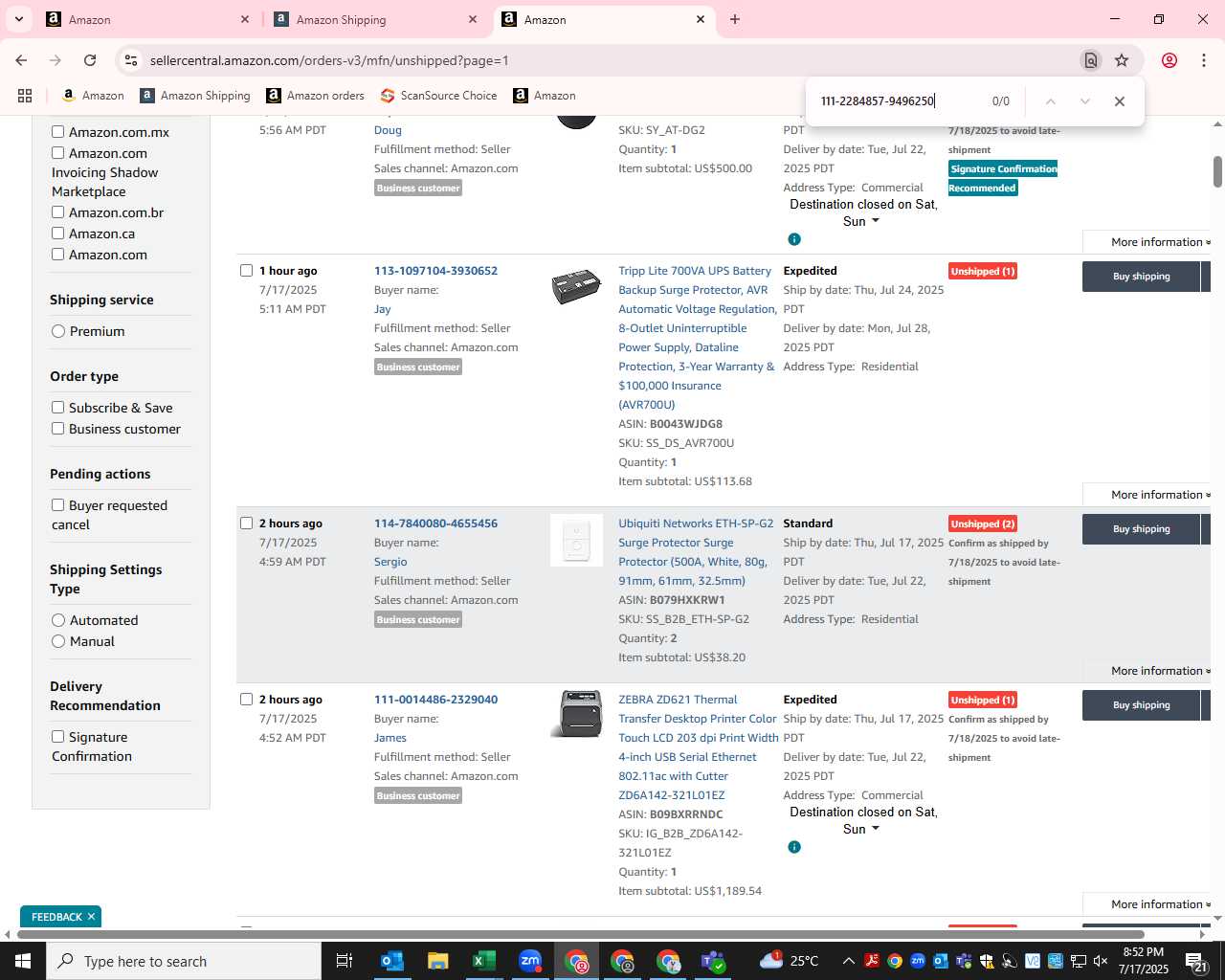Open the notification center icon

[1196, 961]
